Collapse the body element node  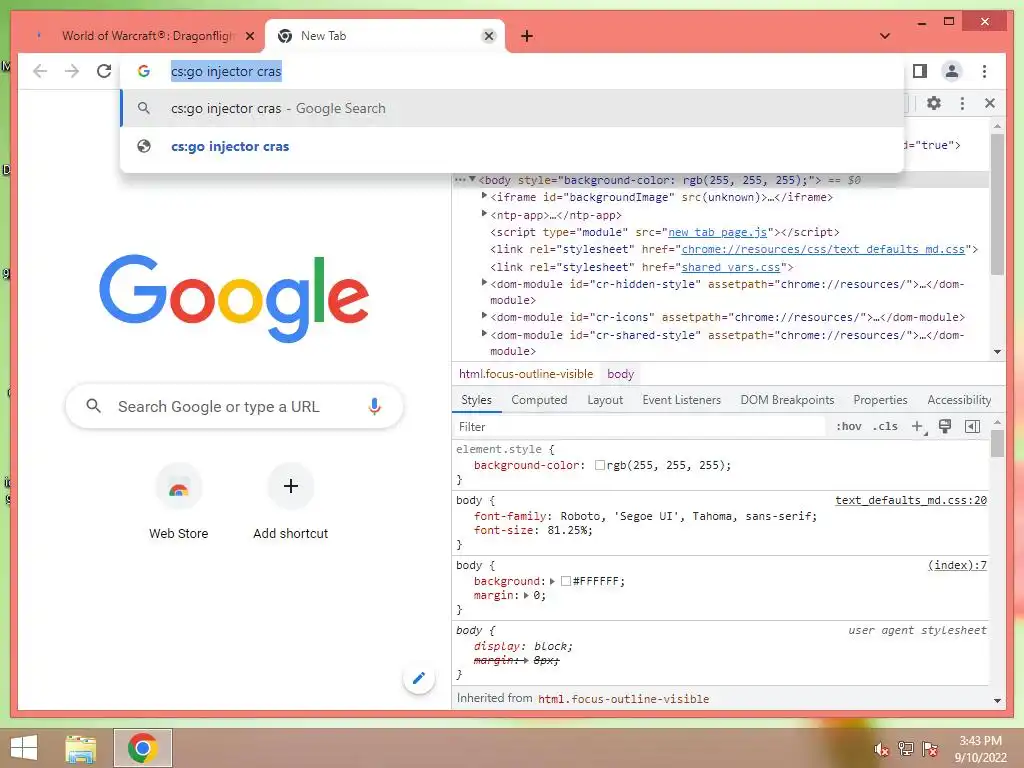[472, 179]
